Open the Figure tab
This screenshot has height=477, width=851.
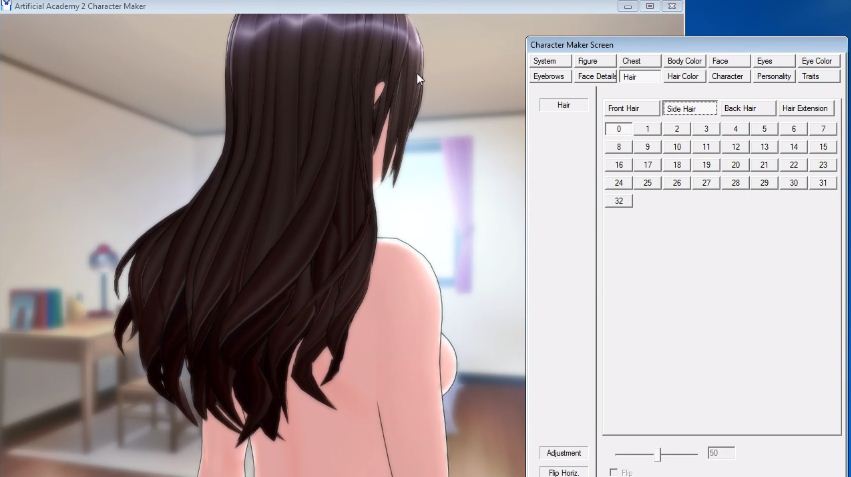pos(595,61)
